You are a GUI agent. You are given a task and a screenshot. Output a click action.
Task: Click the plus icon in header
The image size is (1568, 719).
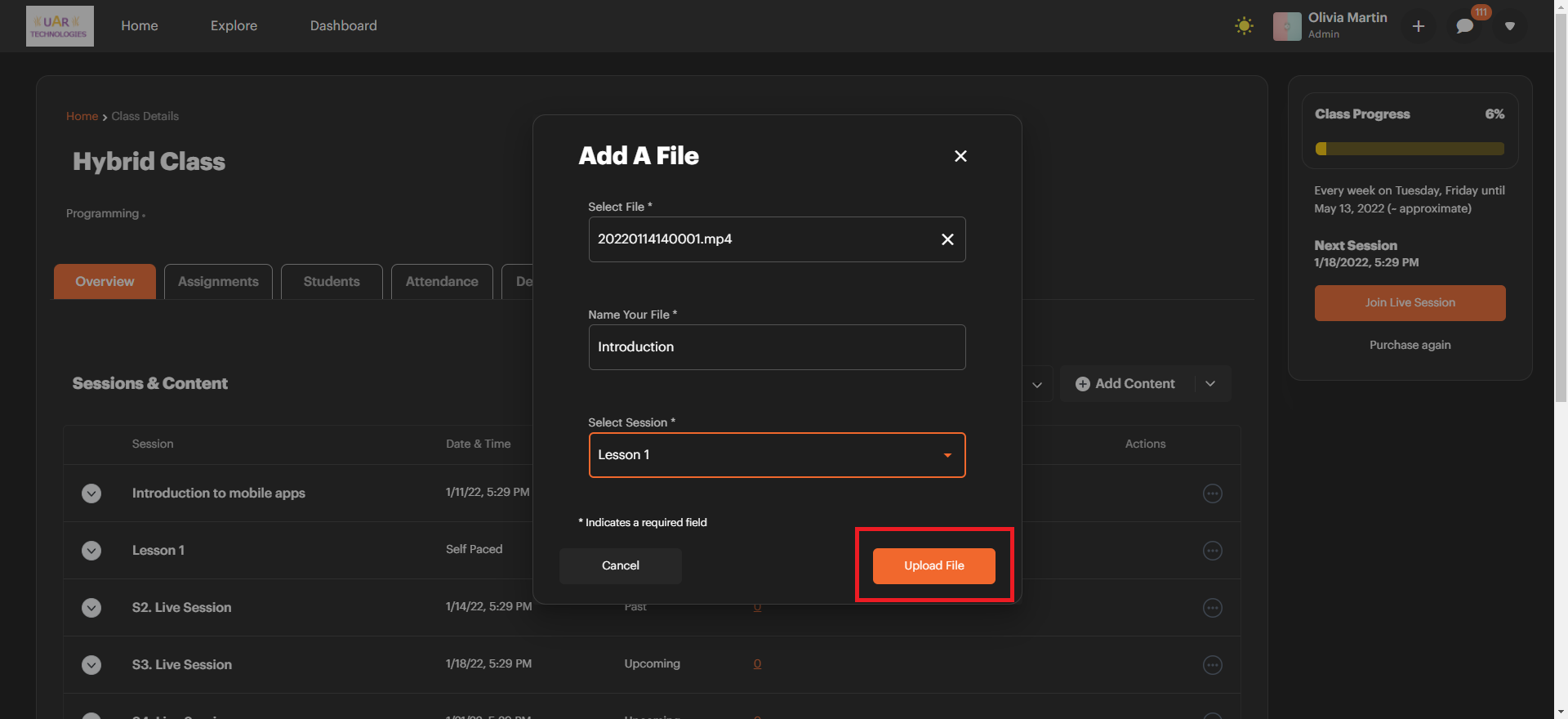(1419, 26)
